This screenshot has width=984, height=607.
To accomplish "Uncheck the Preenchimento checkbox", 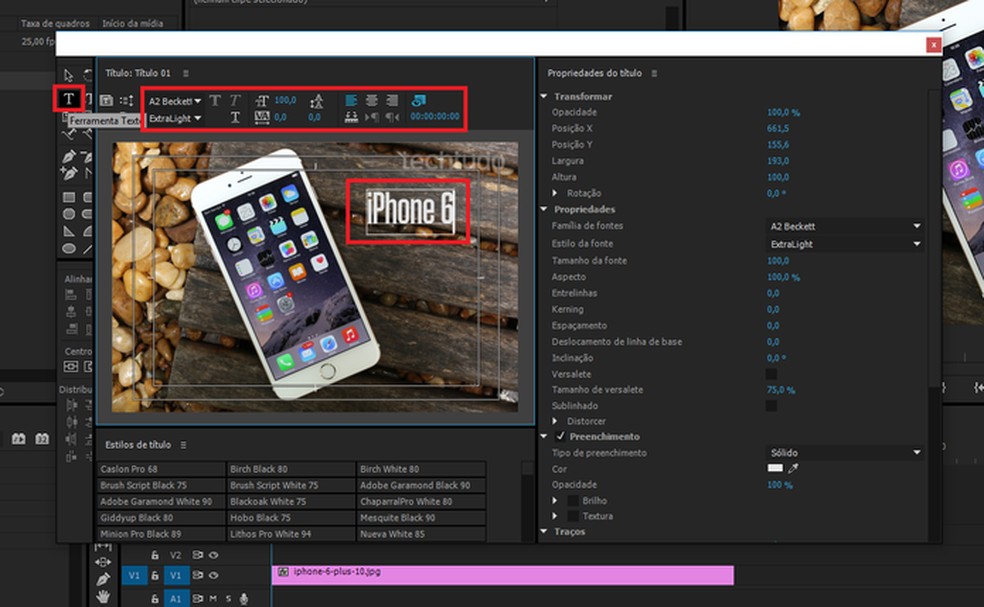I will [560, 437].
